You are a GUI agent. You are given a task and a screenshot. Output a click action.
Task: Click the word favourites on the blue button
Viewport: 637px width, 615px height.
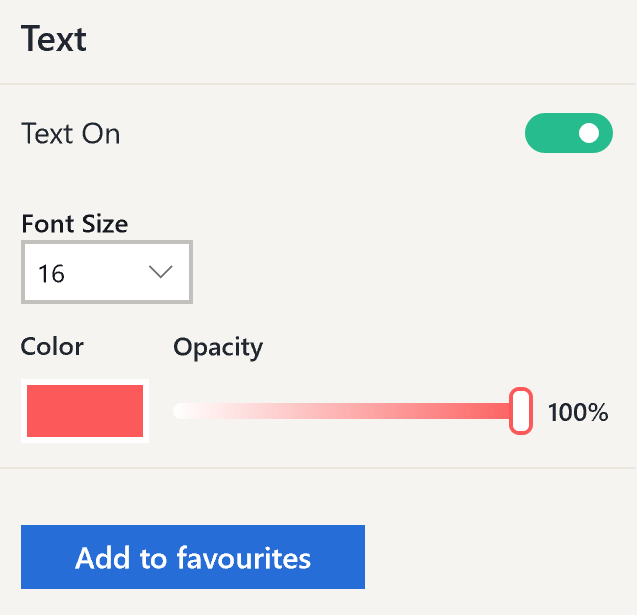coord(244,557)
